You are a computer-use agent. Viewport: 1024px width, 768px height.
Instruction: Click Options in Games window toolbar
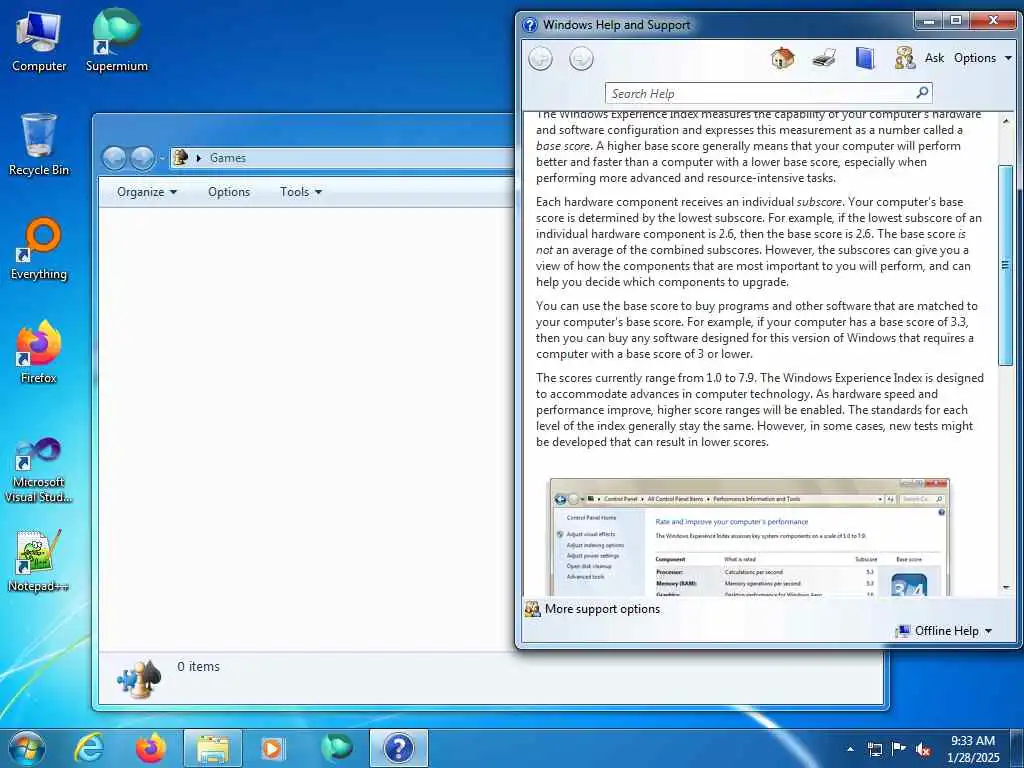[x=229, y=192]
